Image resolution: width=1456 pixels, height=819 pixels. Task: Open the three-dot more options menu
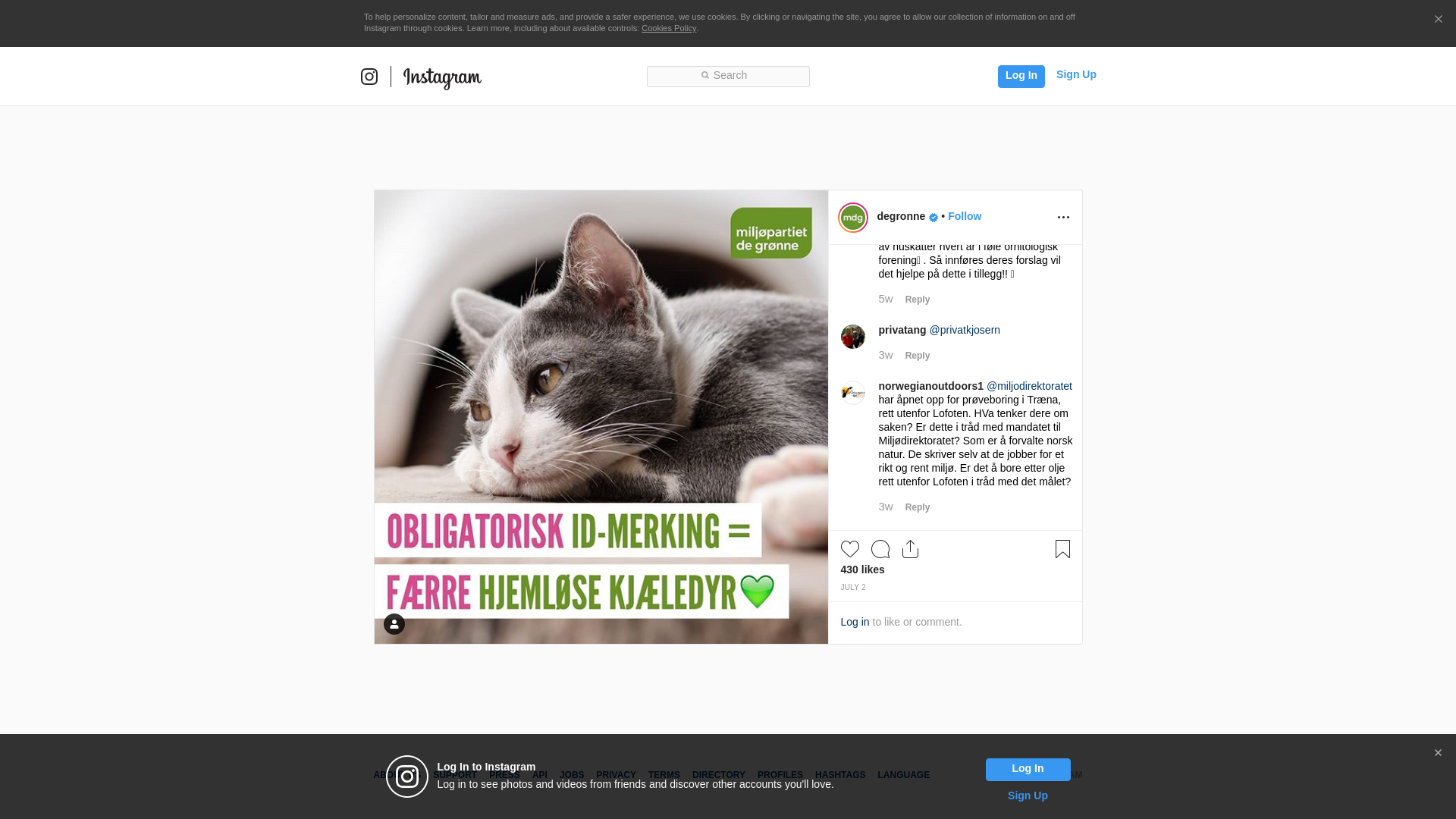pyautogui.click(x=1063, y=218)
